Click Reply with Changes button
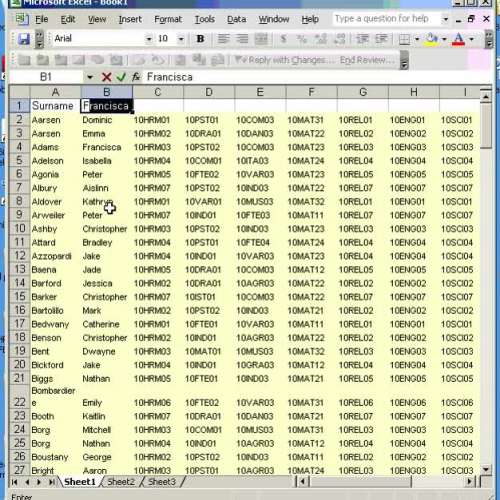Viewport: 500px width, 500px height. point(284,60)
